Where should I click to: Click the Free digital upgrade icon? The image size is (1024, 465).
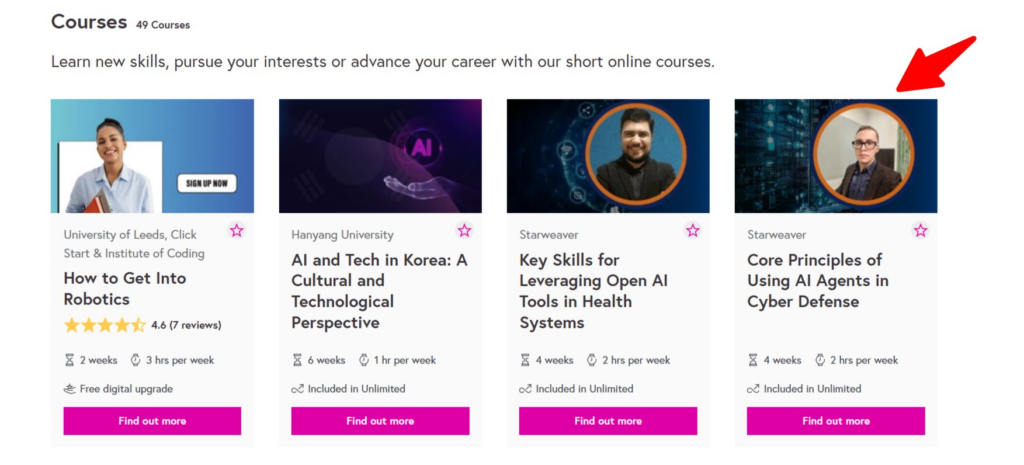click(70, 389)
